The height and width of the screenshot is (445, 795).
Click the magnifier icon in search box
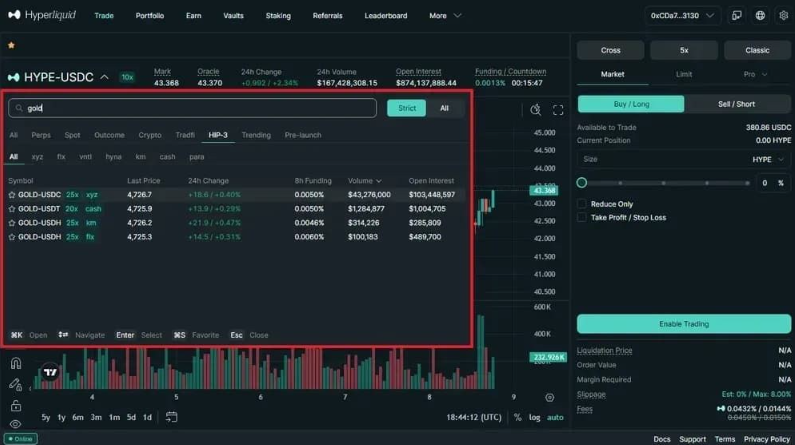19,108
